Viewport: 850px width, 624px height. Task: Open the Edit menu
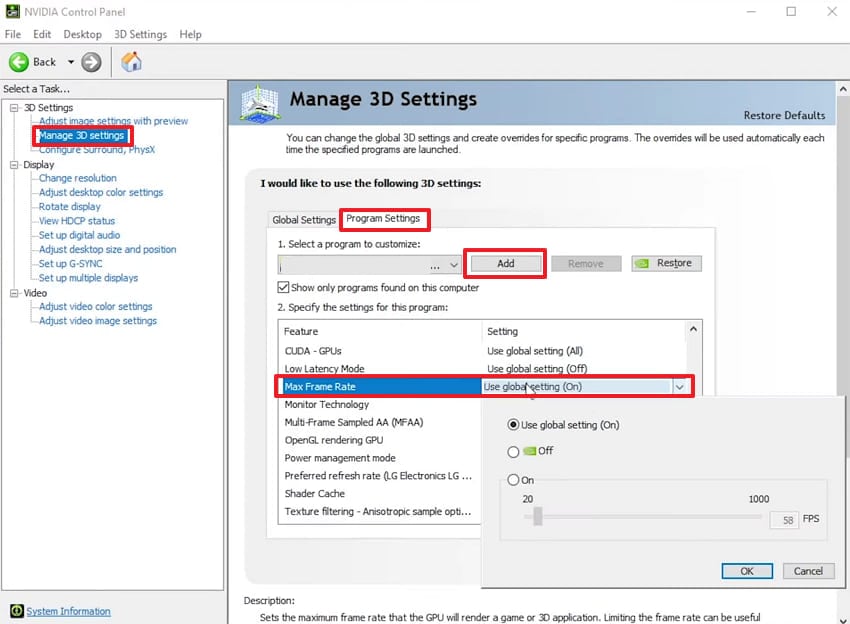[x=42, y=34]
